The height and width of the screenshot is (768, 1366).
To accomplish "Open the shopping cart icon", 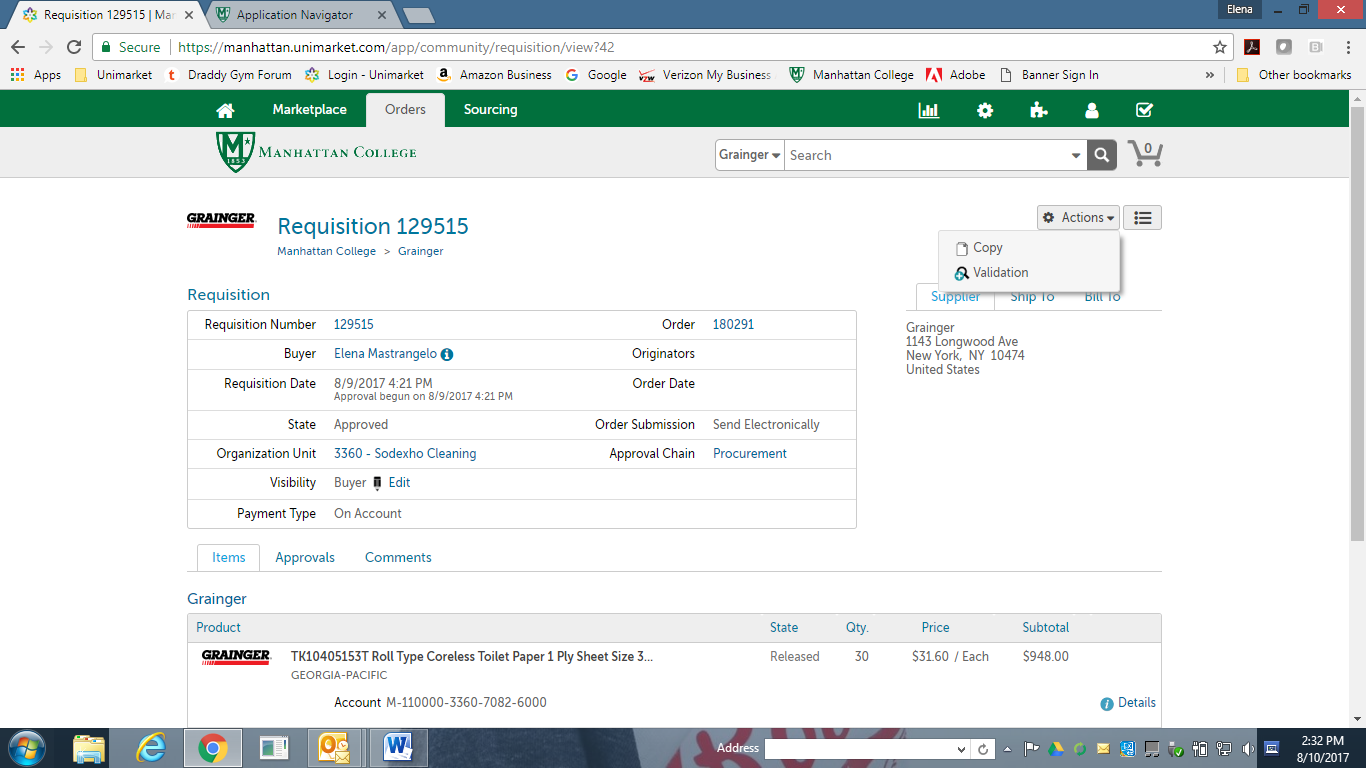I will (1145, 153).
